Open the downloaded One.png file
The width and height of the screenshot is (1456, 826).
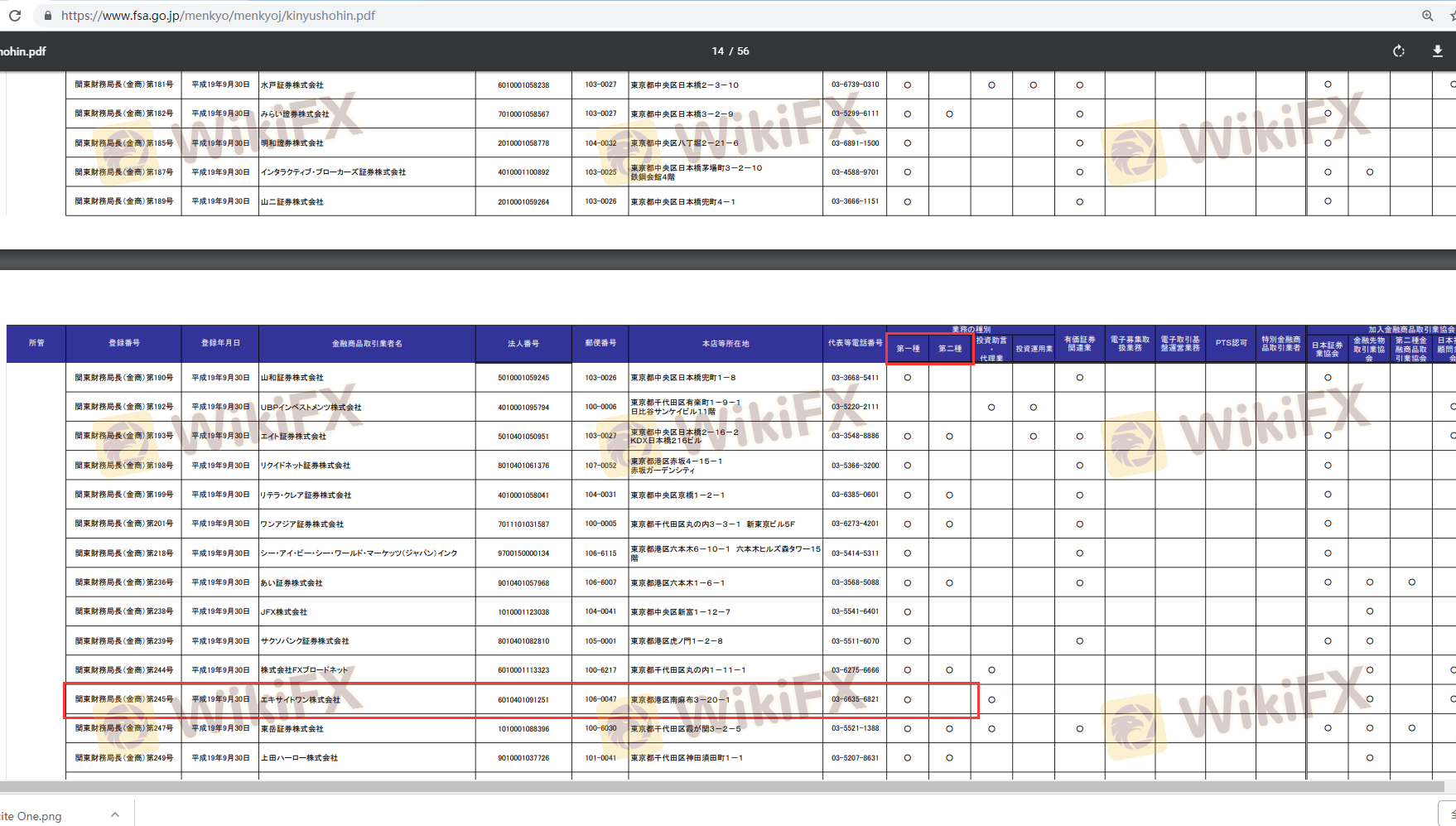(33, 816)
